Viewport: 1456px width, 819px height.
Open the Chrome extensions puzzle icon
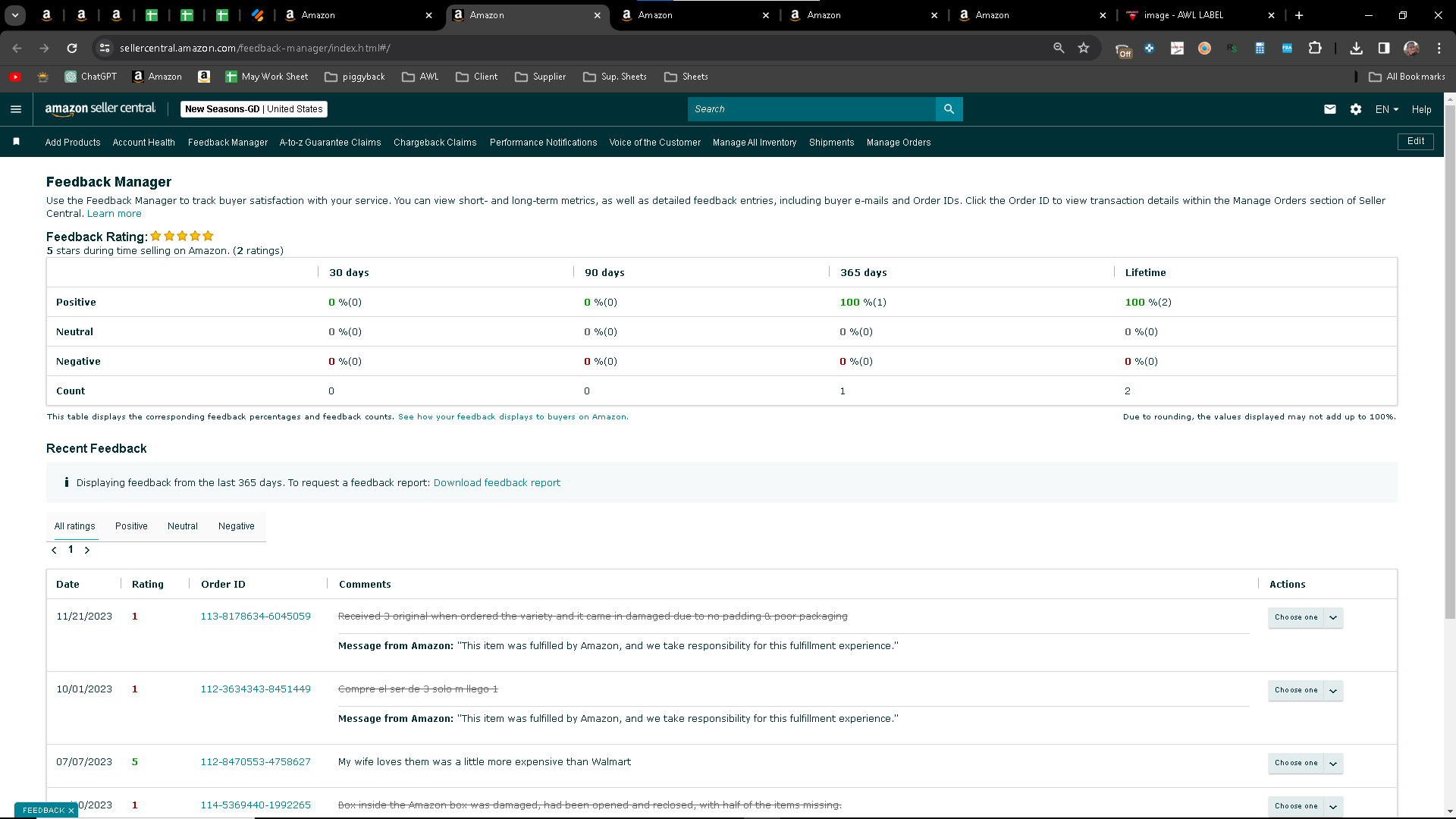[1315, 48]
